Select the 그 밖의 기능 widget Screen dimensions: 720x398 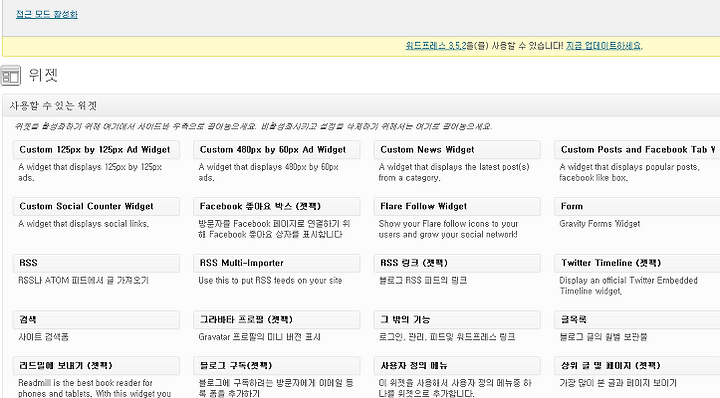click(x=457, y=320)
